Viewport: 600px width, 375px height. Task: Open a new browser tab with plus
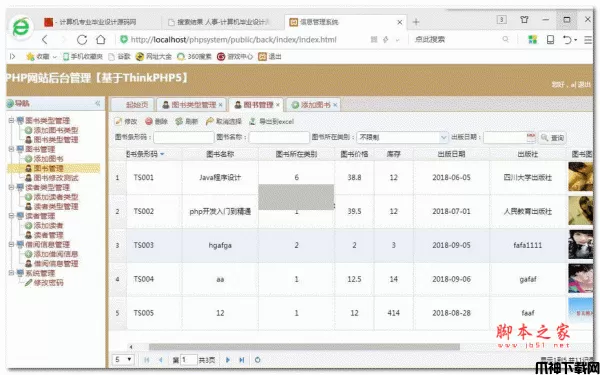(x=416, y=22)
